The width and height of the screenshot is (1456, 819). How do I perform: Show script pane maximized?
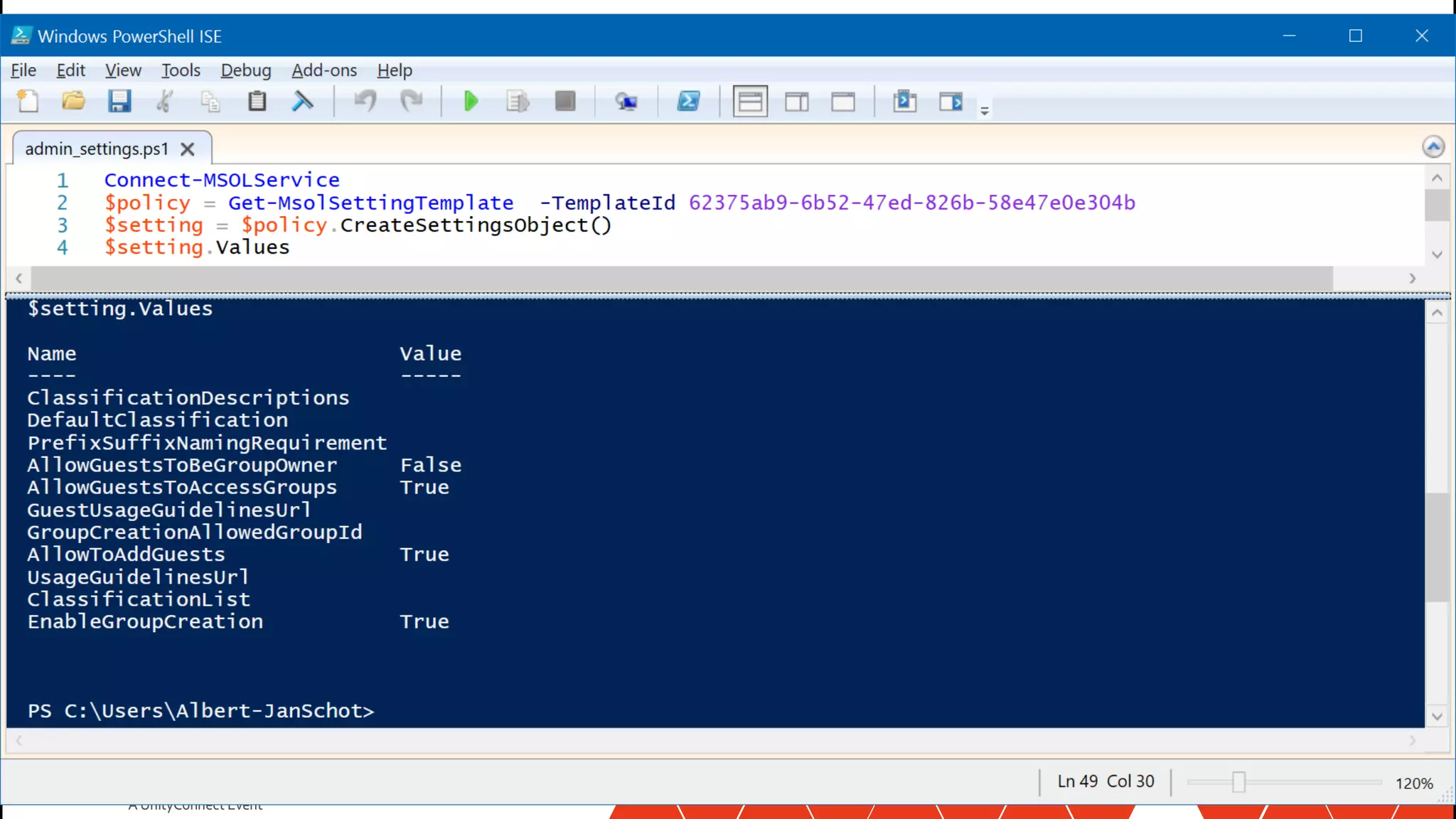tap(843, 102)
